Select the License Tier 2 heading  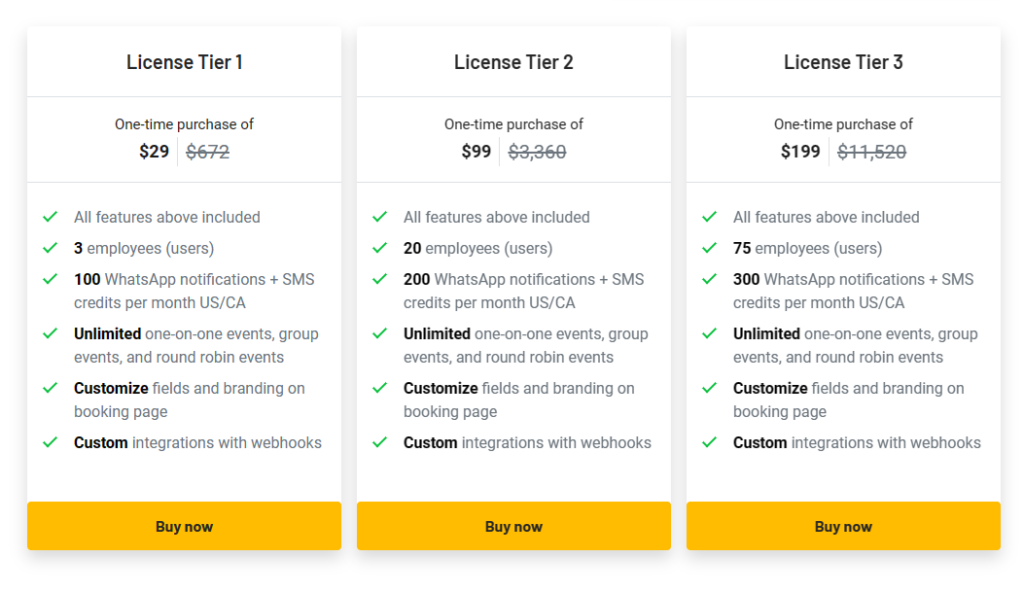pos(513,62)
